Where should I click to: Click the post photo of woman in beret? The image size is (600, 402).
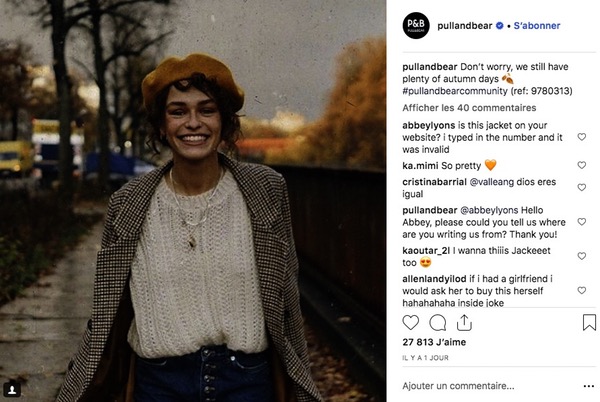point(193,200)
